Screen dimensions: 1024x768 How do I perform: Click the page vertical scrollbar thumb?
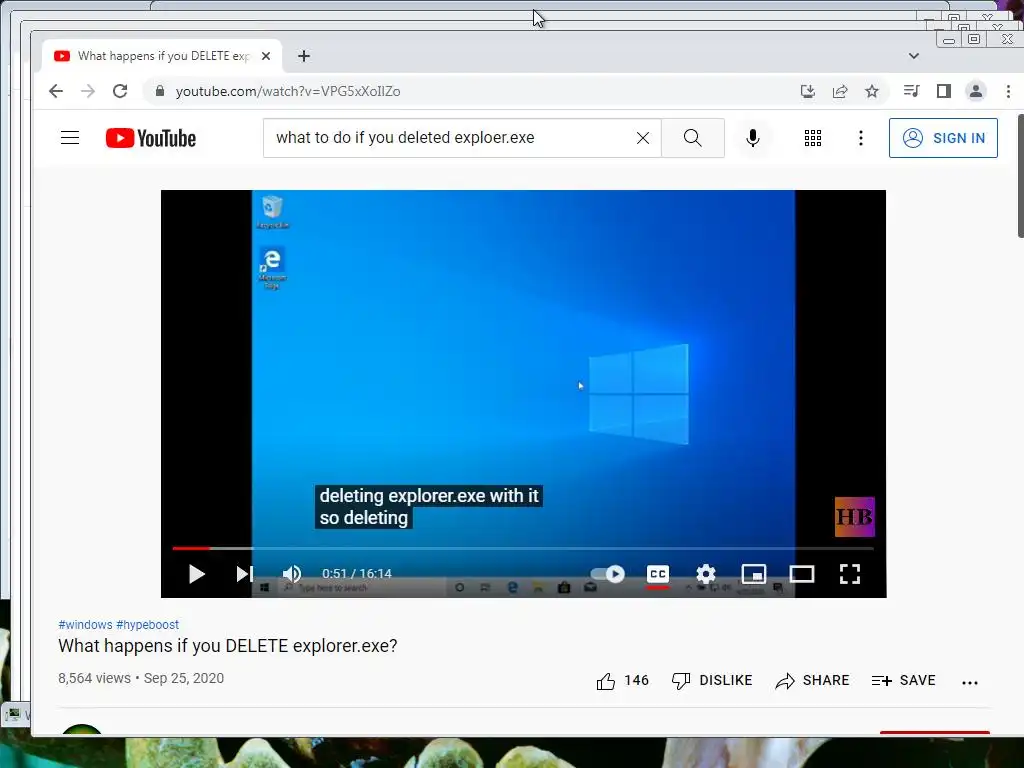pos(1020,176)
